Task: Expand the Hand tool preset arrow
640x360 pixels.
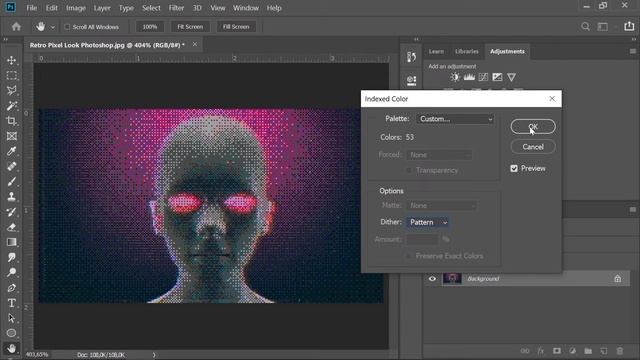Action: point(53,27)
